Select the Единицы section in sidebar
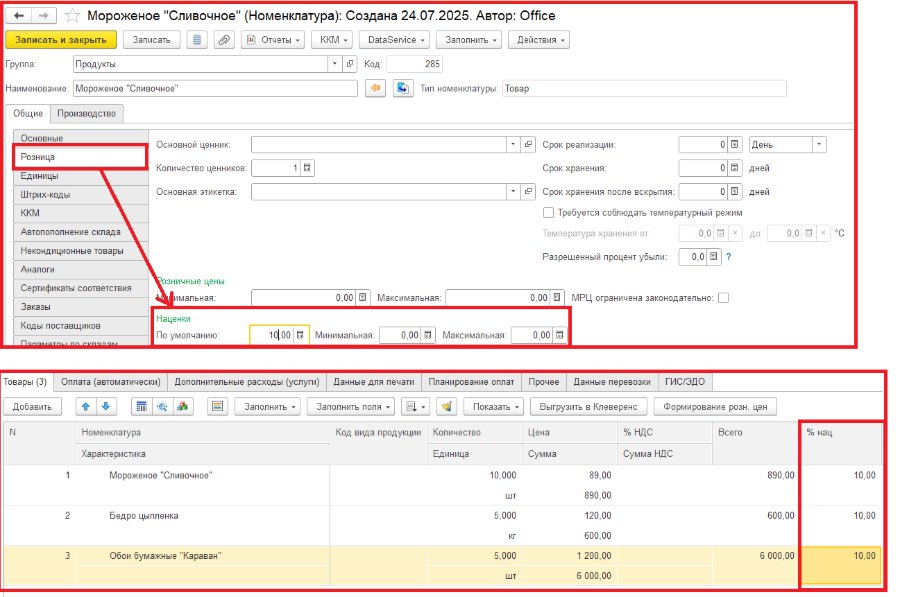Viewport: 900px width, 597px height. (x=80, y=176)
